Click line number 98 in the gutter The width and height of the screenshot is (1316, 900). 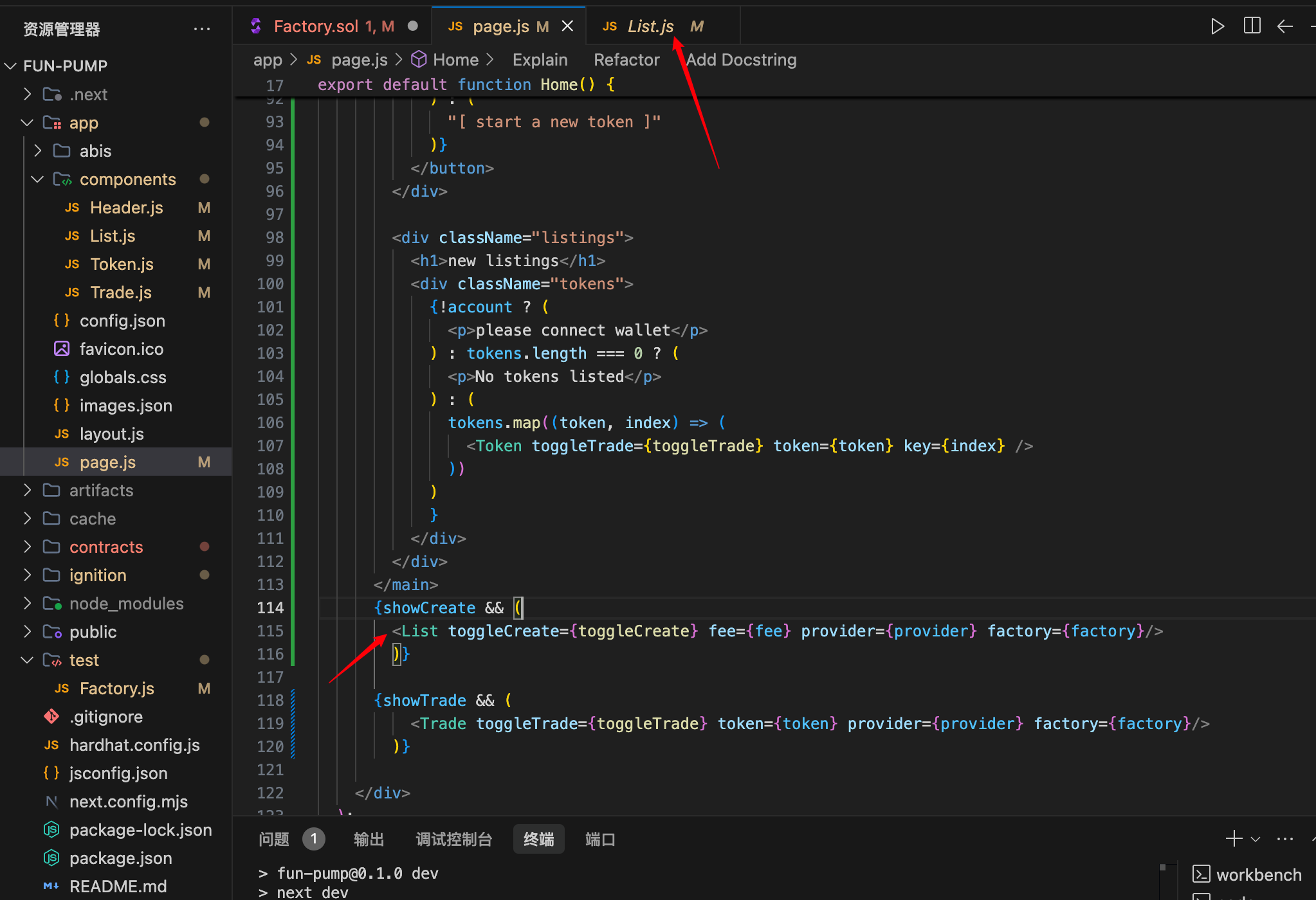click(275, 237)
